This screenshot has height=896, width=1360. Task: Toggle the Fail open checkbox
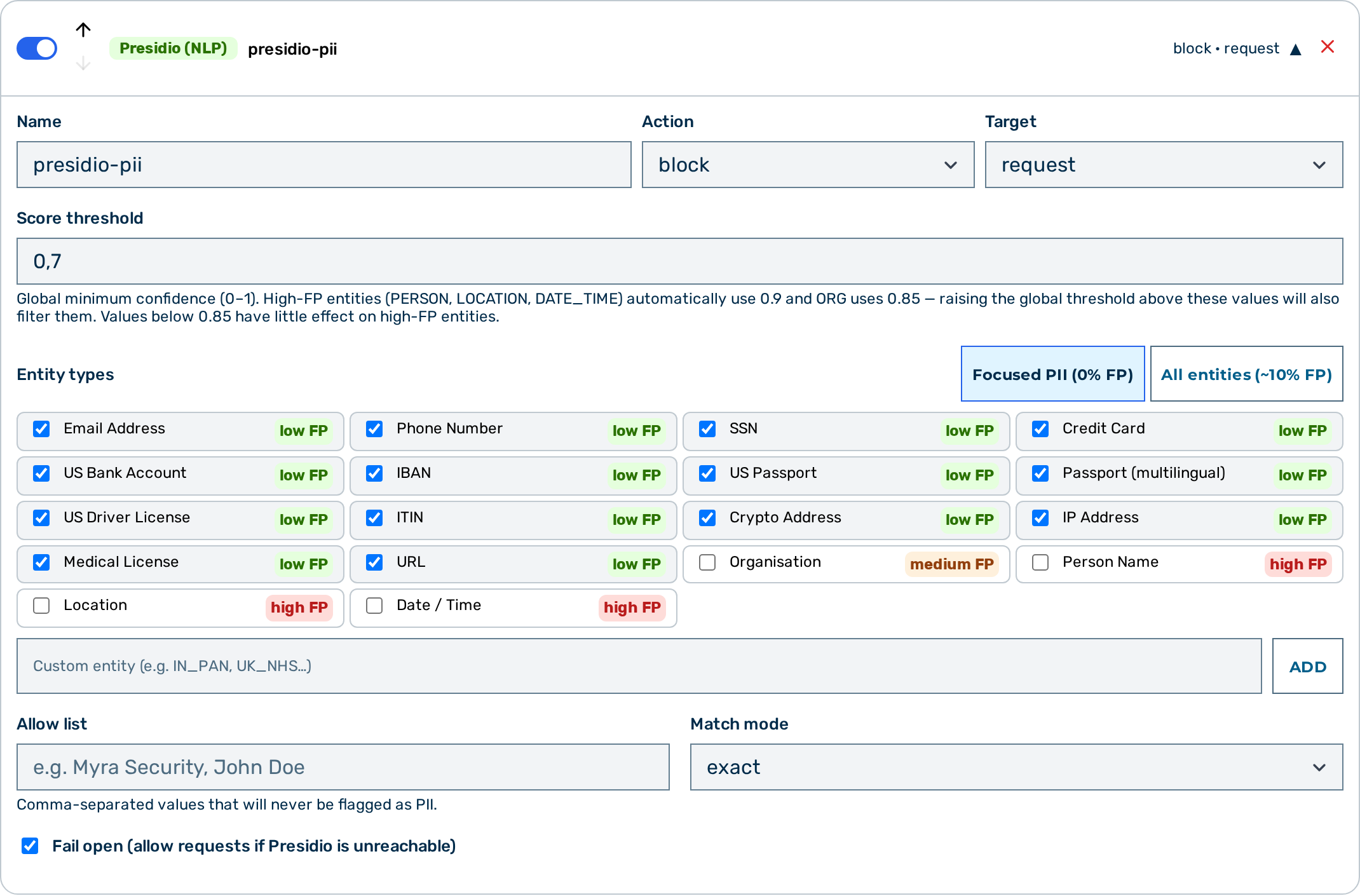[x=30, y=846]
